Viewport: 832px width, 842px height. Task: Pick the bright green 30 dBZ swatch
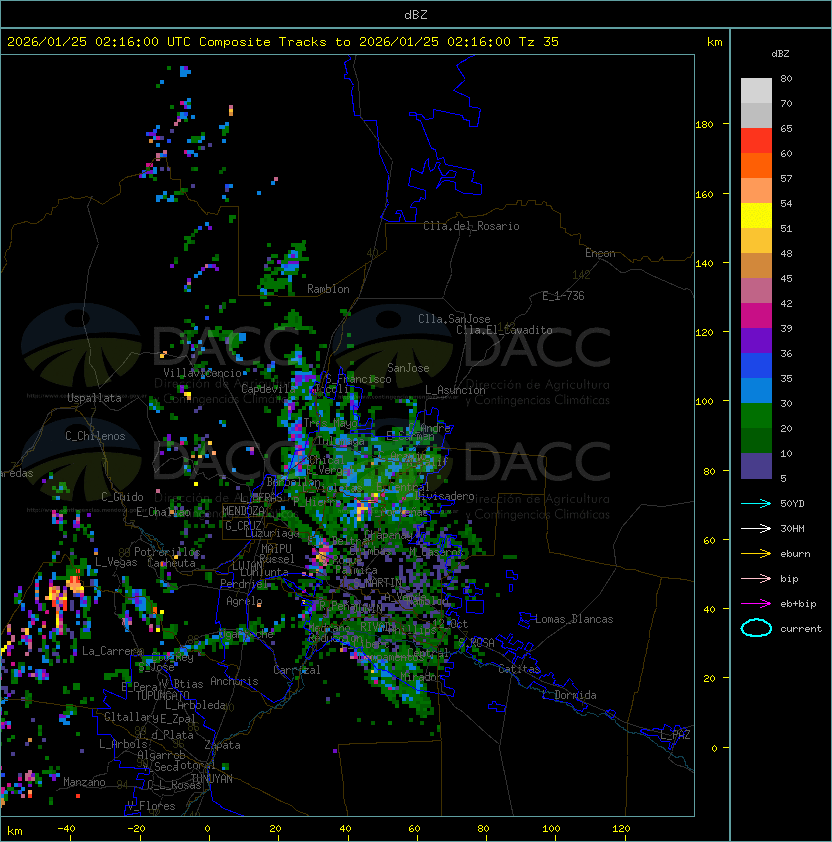[x=756, y=416]
